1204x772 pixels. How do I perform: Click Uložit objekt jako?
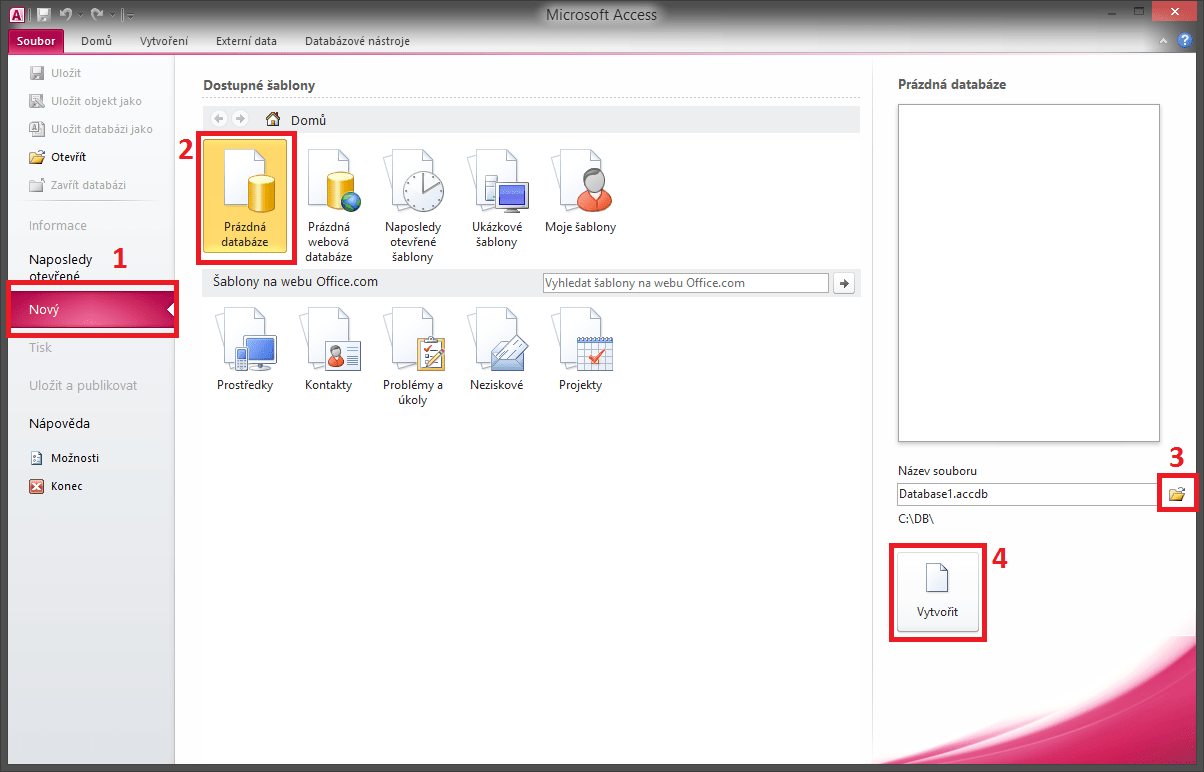coord(85,101)
